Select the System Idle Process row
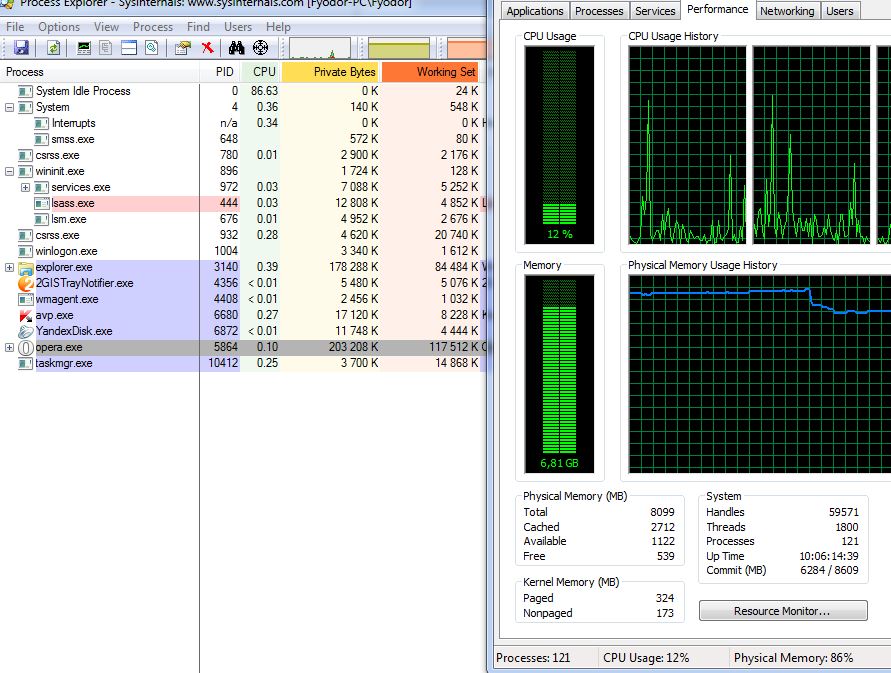 click(242, 91)
